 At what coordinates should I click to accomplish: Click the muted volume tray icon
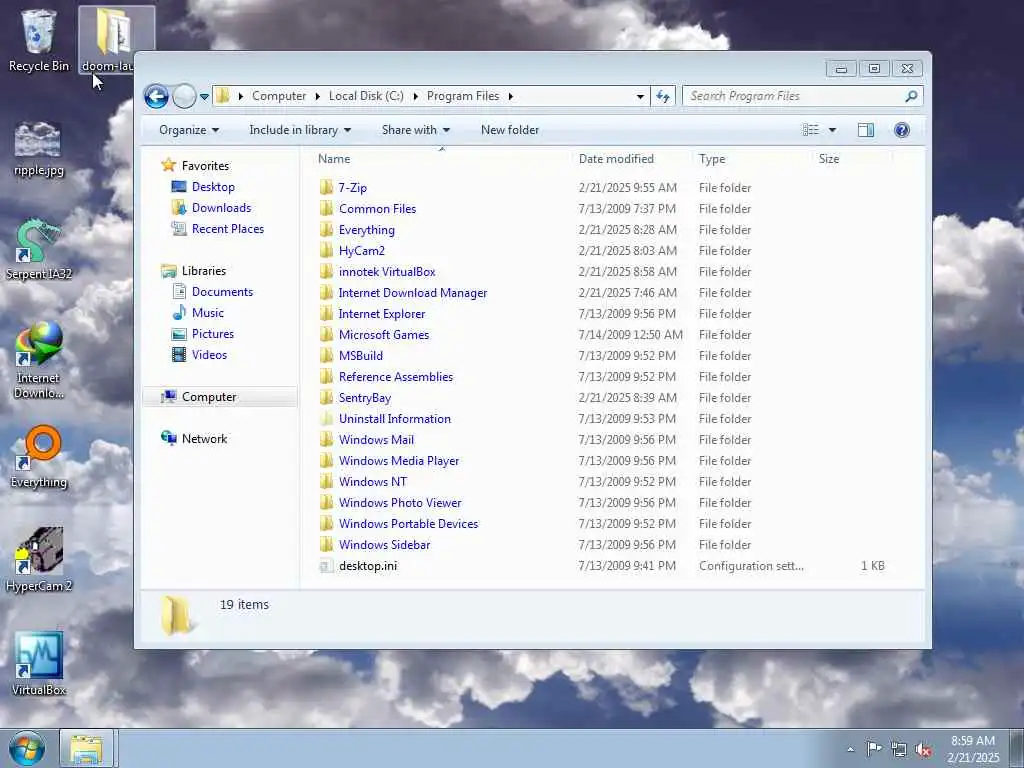923,750
